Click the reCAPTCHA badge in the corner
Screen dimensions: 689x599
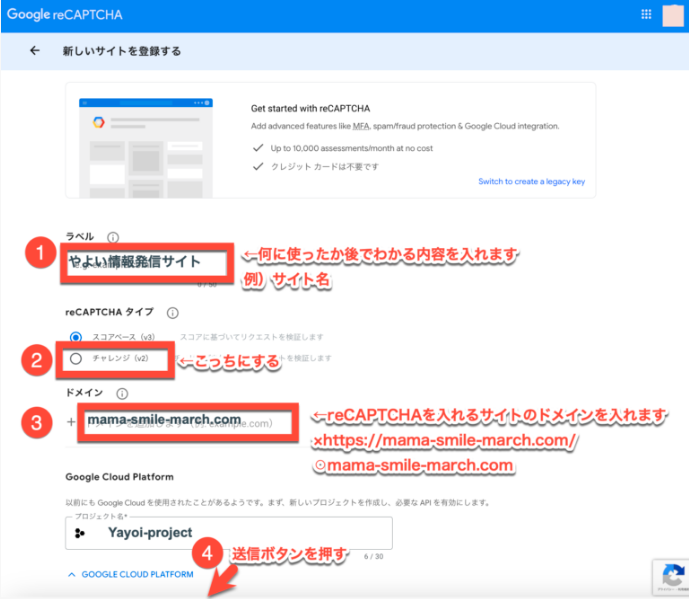click(668, 577)
